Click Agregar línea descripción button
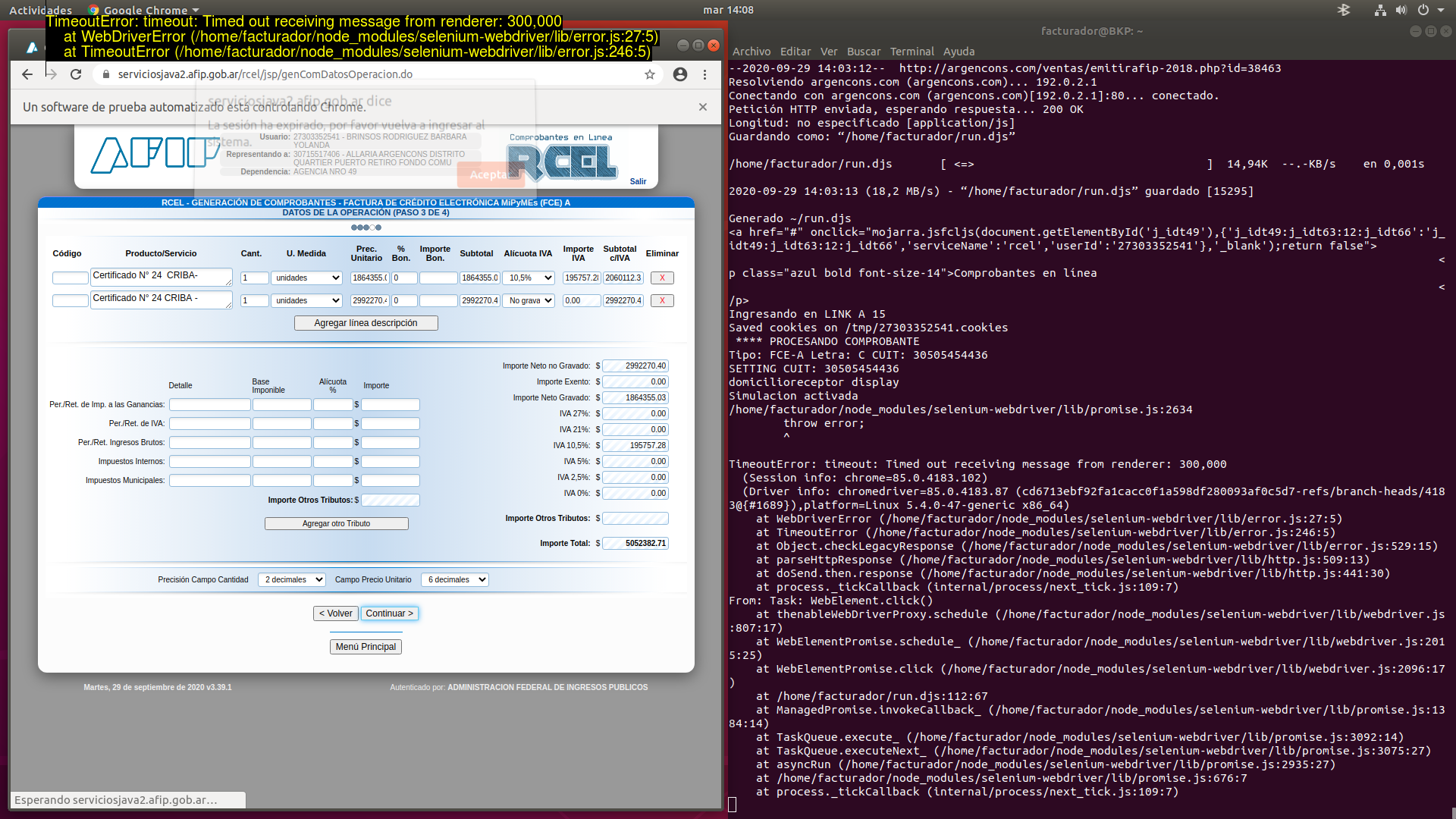Screen dimensions: 1456x819 [x=366, y=323]
